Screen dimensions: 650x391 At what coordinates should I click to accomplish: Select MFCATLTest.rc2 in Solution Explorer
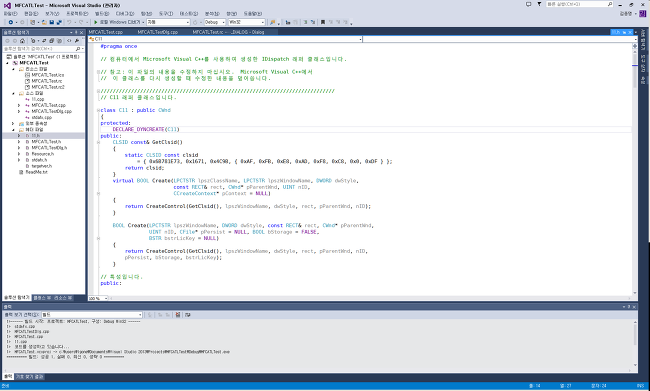click(x=48, y=87)
